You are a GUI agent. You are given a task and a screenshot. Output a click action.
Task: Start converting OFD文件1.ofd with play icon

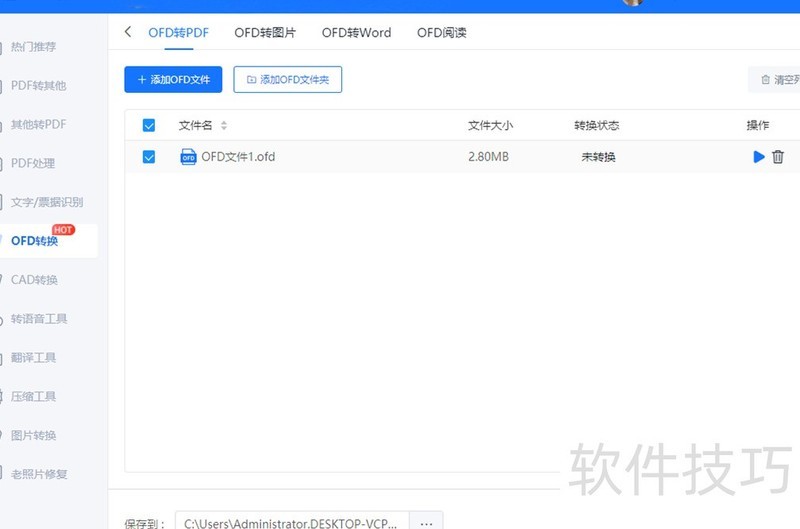click(x=759, y=157)
